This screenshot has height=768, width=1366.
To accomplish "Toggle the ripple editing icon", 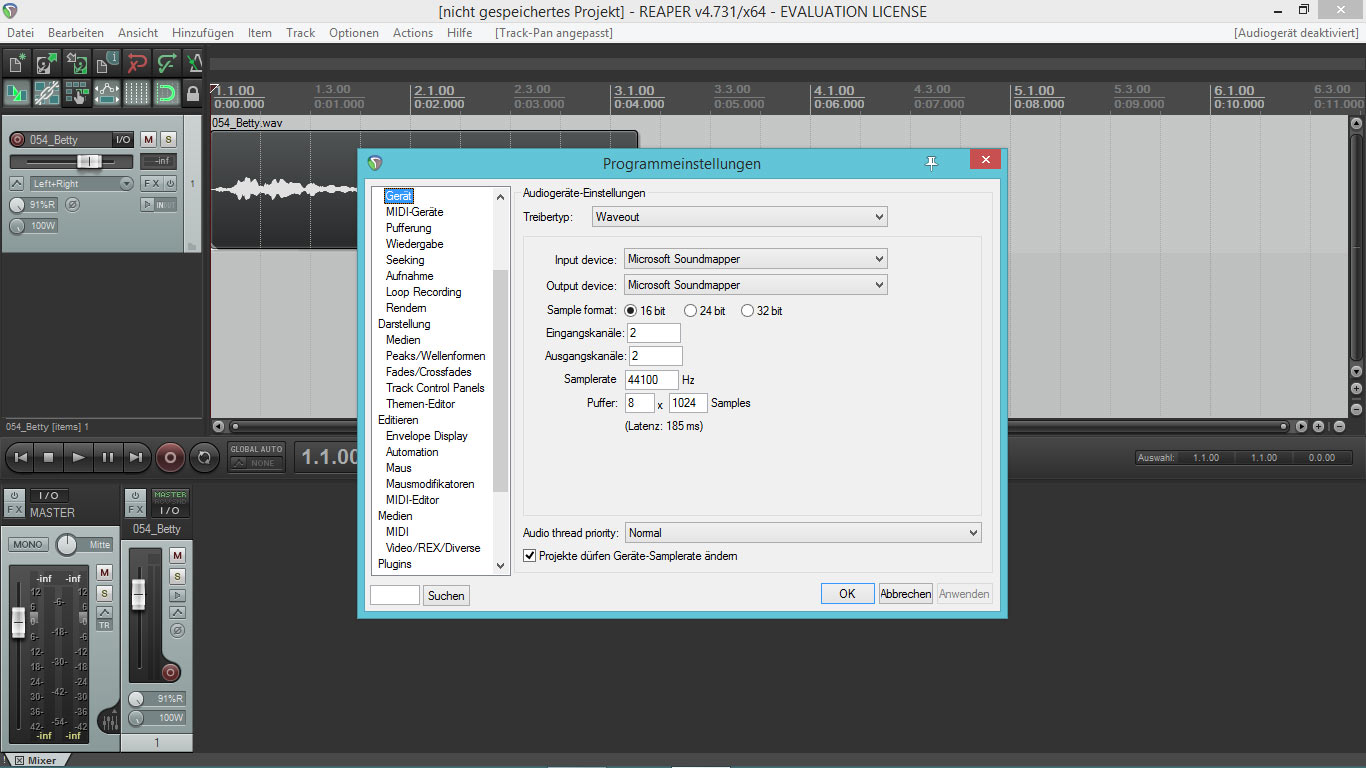I will 76,94.
